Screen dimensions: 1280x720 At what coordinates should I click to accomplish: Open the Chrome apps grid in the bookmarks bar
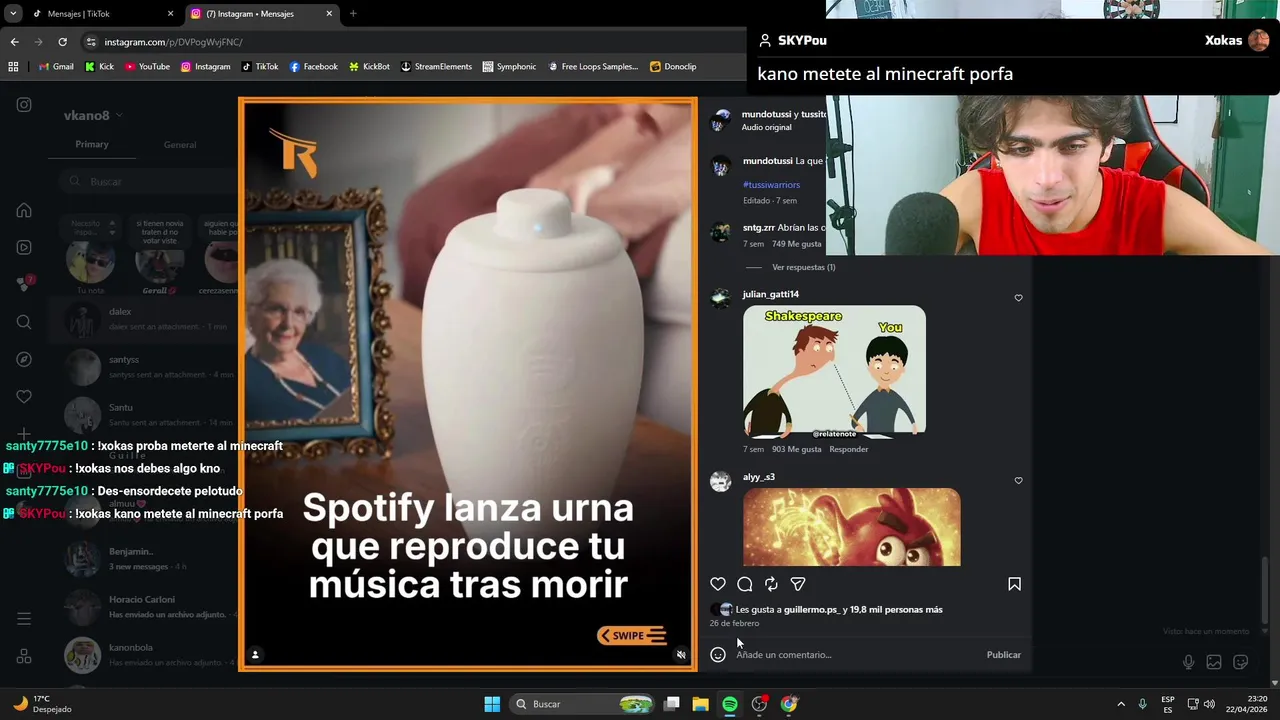point(13,67)
